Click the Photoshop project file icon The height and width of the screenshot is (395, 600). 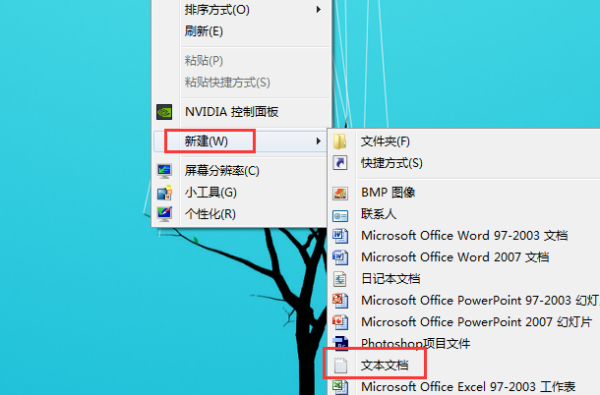[x=341, y=343]
